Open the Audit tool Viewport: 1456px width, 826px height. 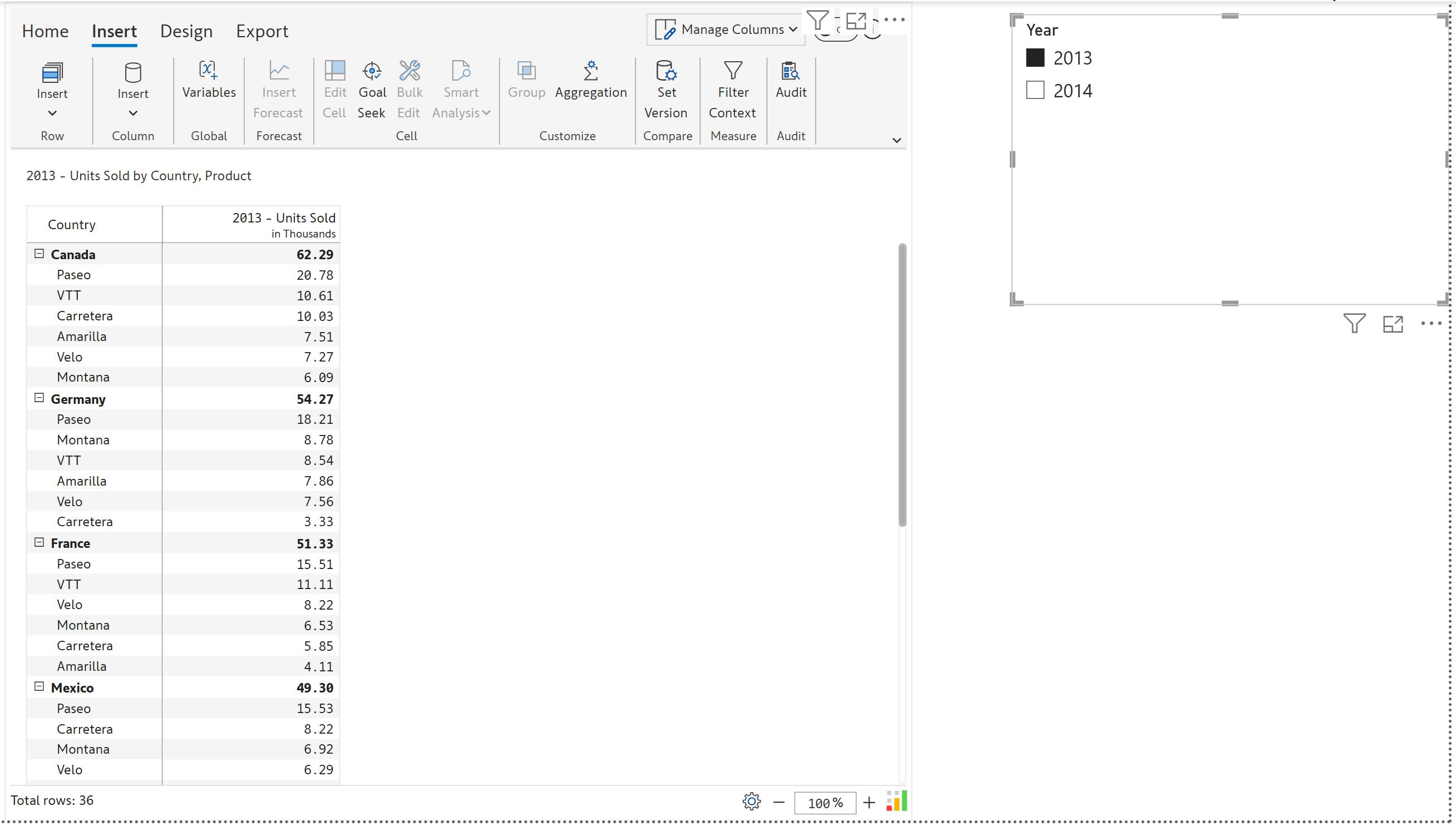[x=791, y=80]
